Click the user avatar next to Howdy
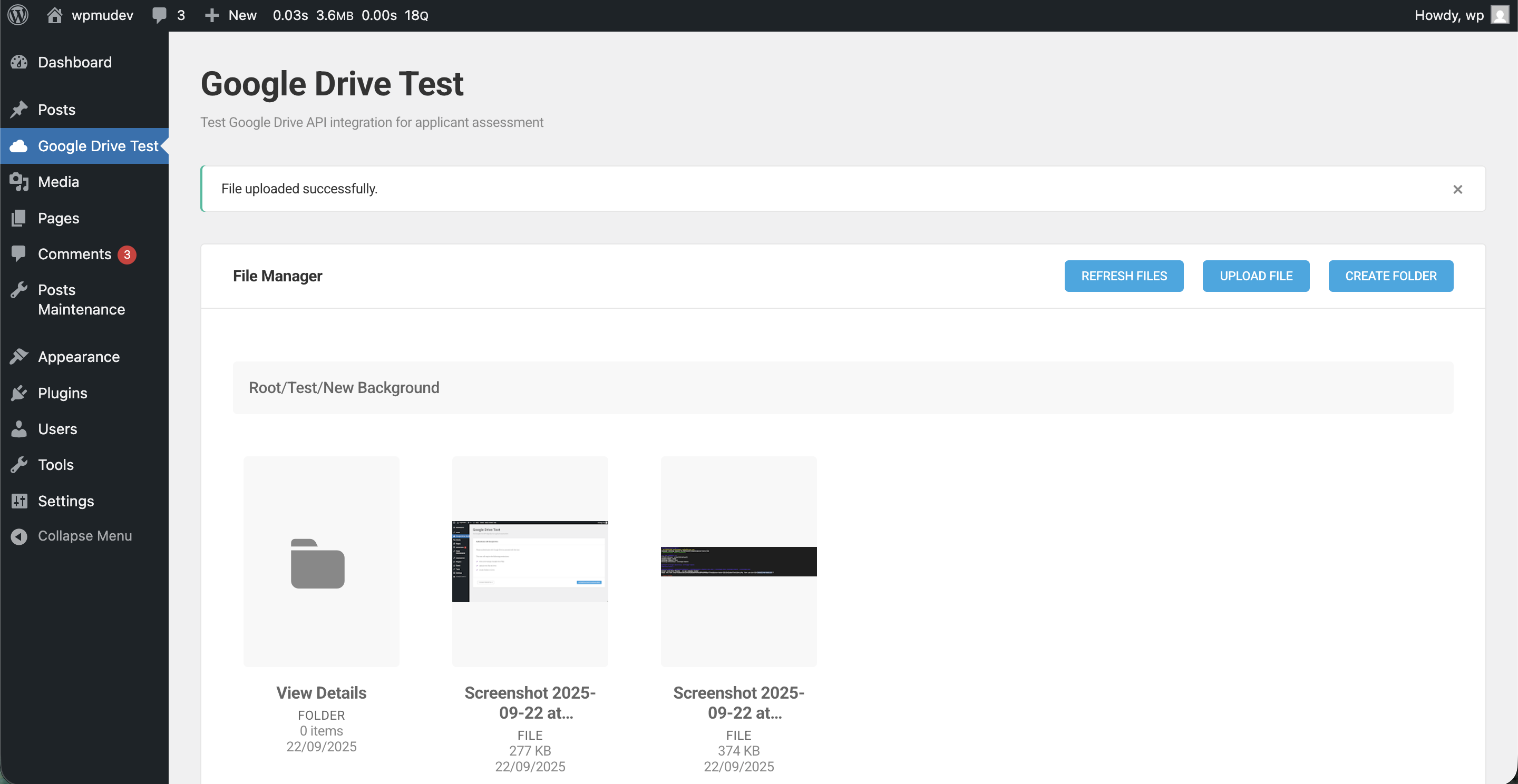 pyautogui.click(x=1500, y=15)
